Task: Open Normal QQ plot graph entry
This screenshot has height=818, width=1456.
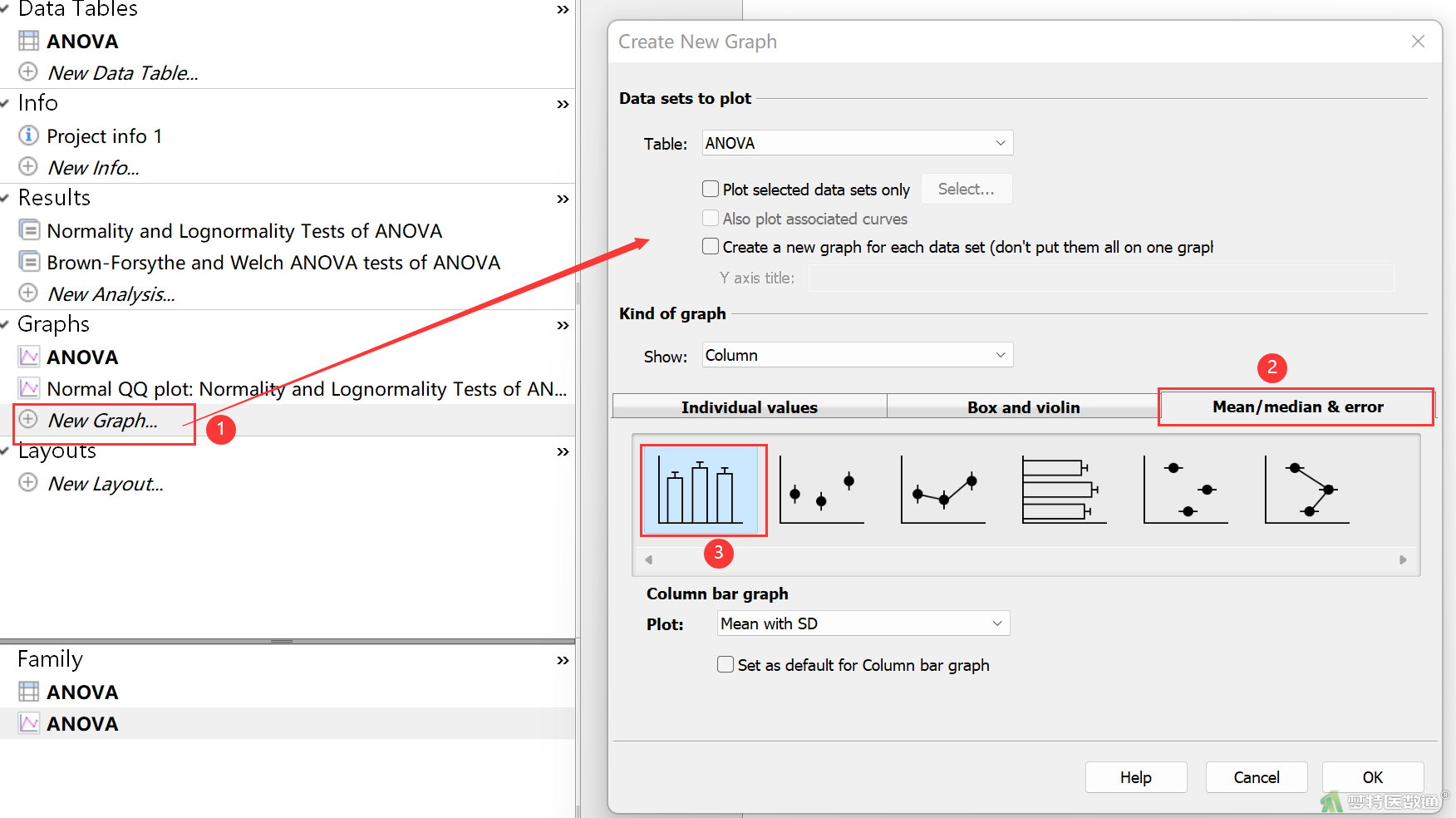Action: point(307,388)
